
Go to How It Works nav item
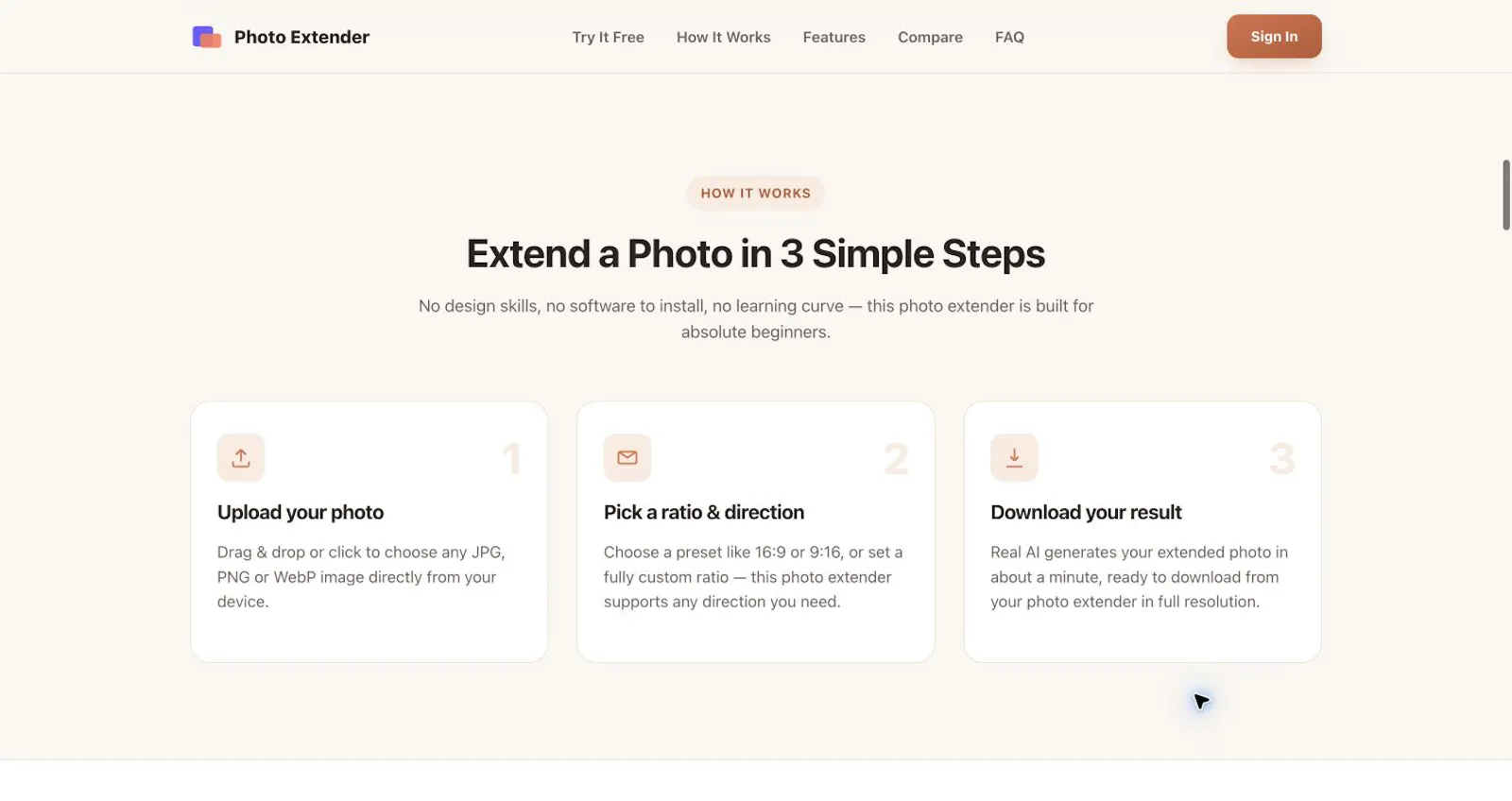click(724, 37)
